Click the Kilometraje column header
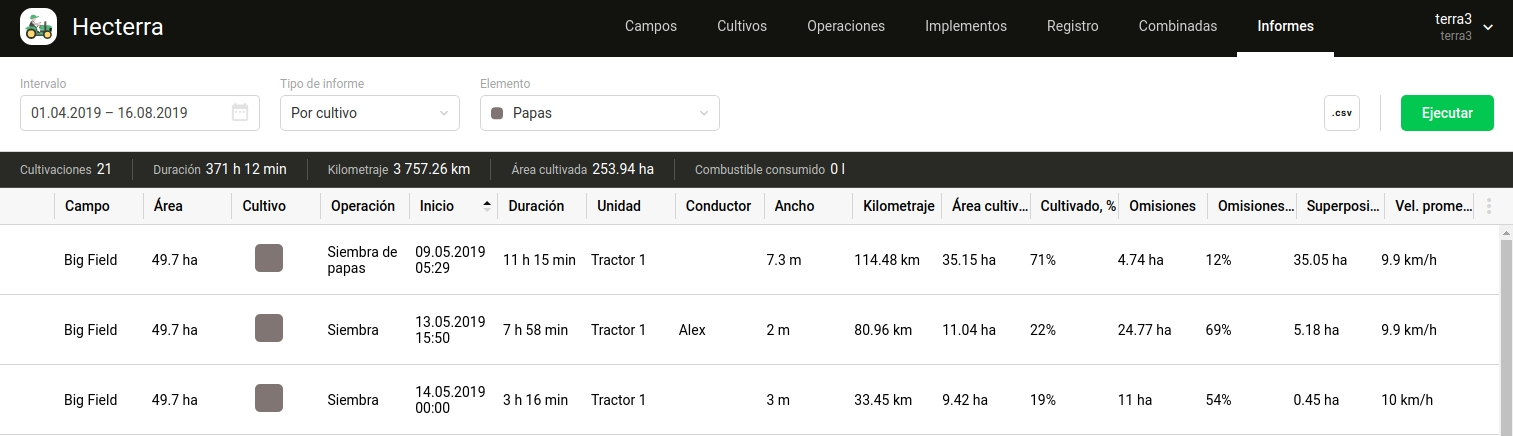Viewport: 1513px width, 436px height. tap(895, 206)
